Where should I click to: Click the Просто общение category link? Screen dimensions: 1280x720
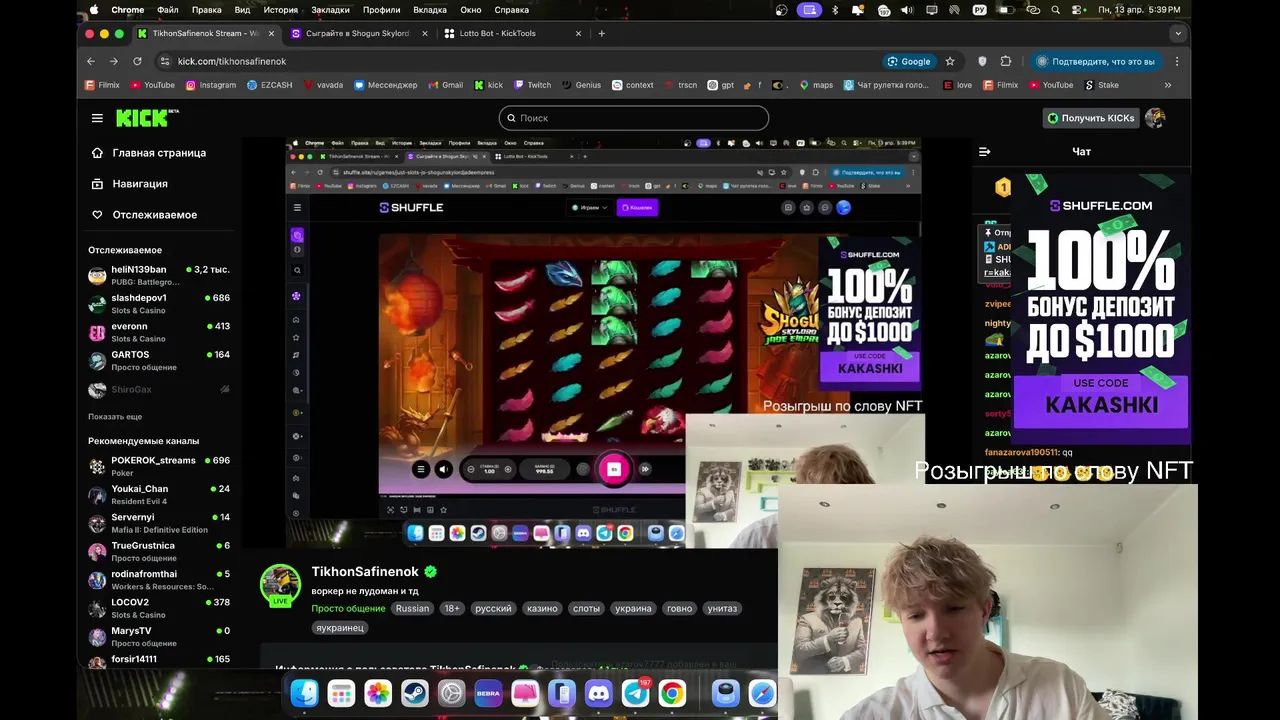coord(348,608)
